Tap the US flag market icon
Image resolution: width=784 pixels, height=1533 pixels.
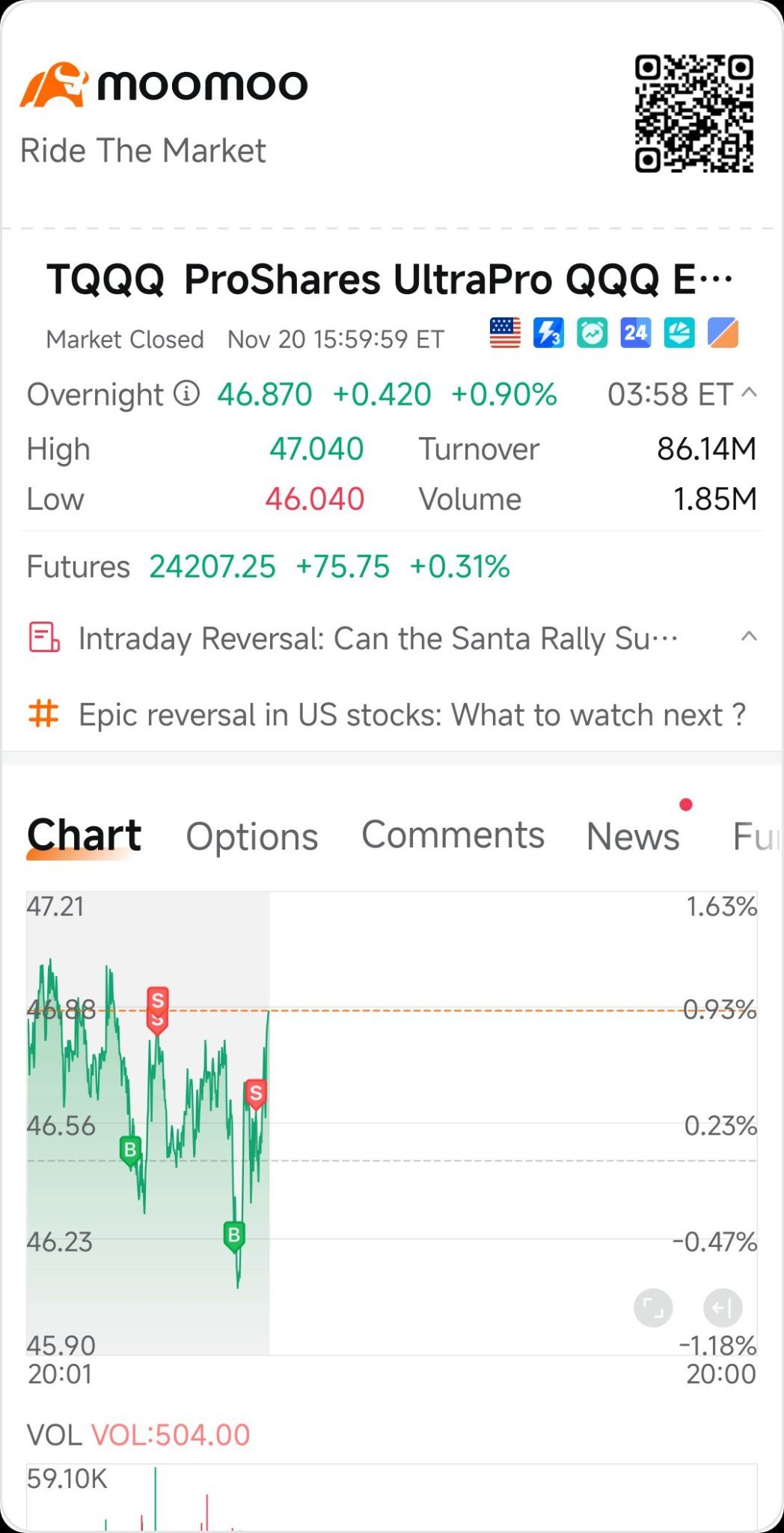tap(505, 333)
